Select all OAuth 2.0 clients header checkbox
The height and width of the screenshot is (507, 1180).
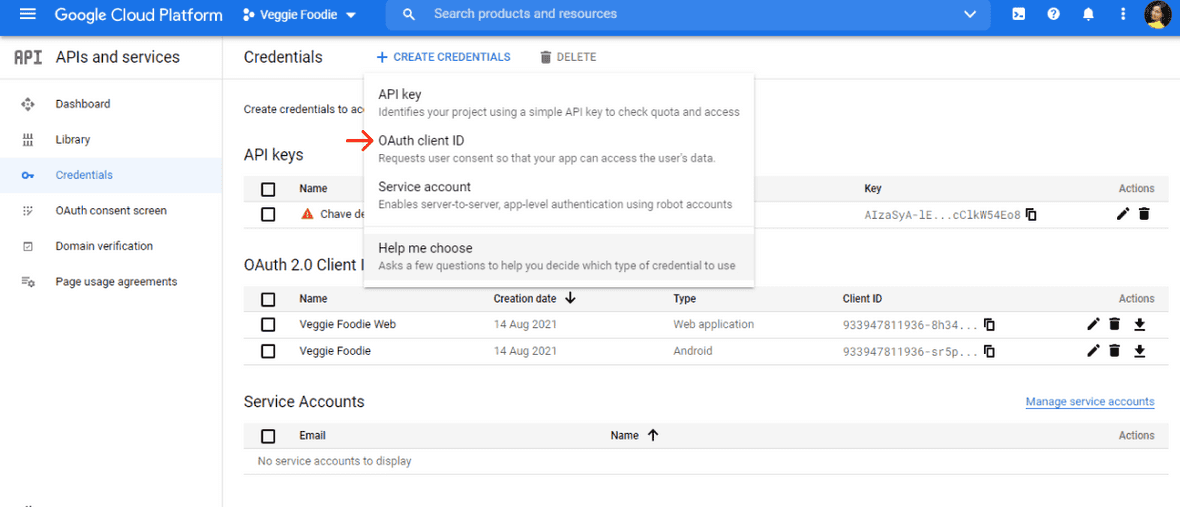click(x=268, y=299)
